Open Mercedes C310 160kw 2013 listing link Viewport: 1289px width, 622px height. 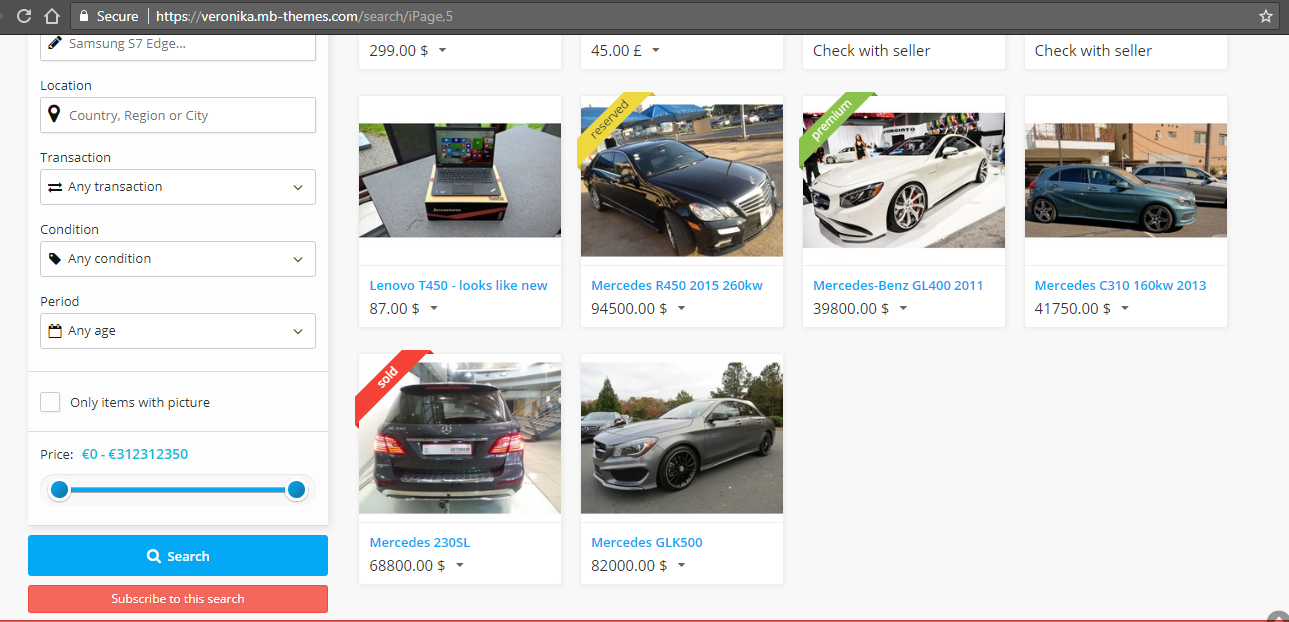tap(1120, 285)
